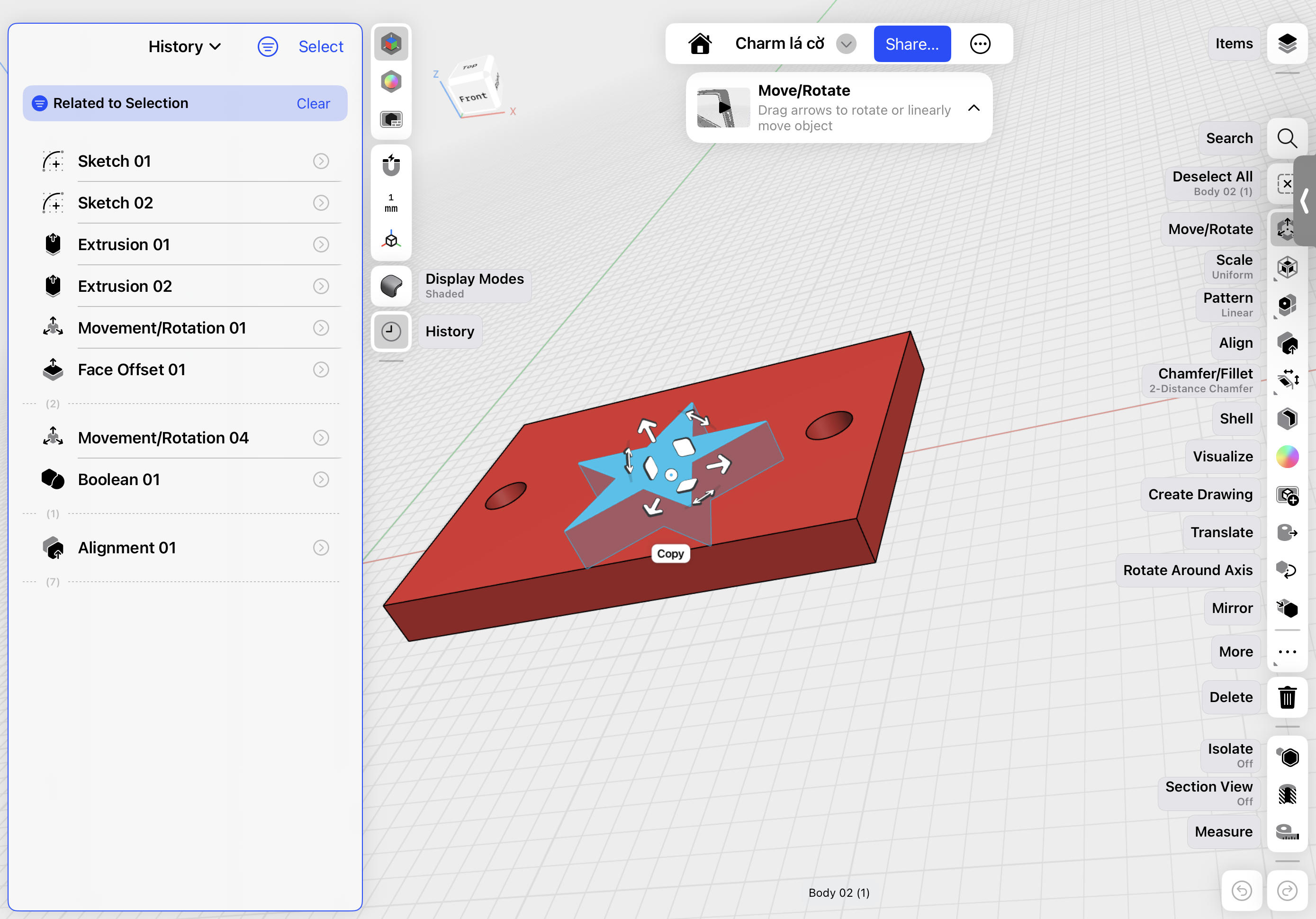The image size is (1316, 919).
Task: Open the History panel dropdown
Action: [185, 46]
